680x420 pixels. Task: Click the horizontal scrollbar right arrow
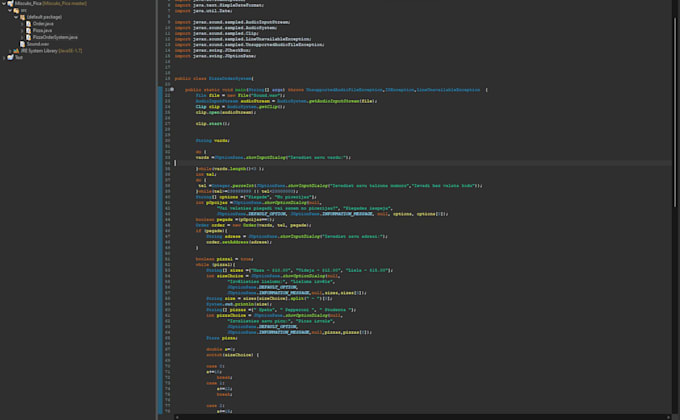[x=668, y=417]
